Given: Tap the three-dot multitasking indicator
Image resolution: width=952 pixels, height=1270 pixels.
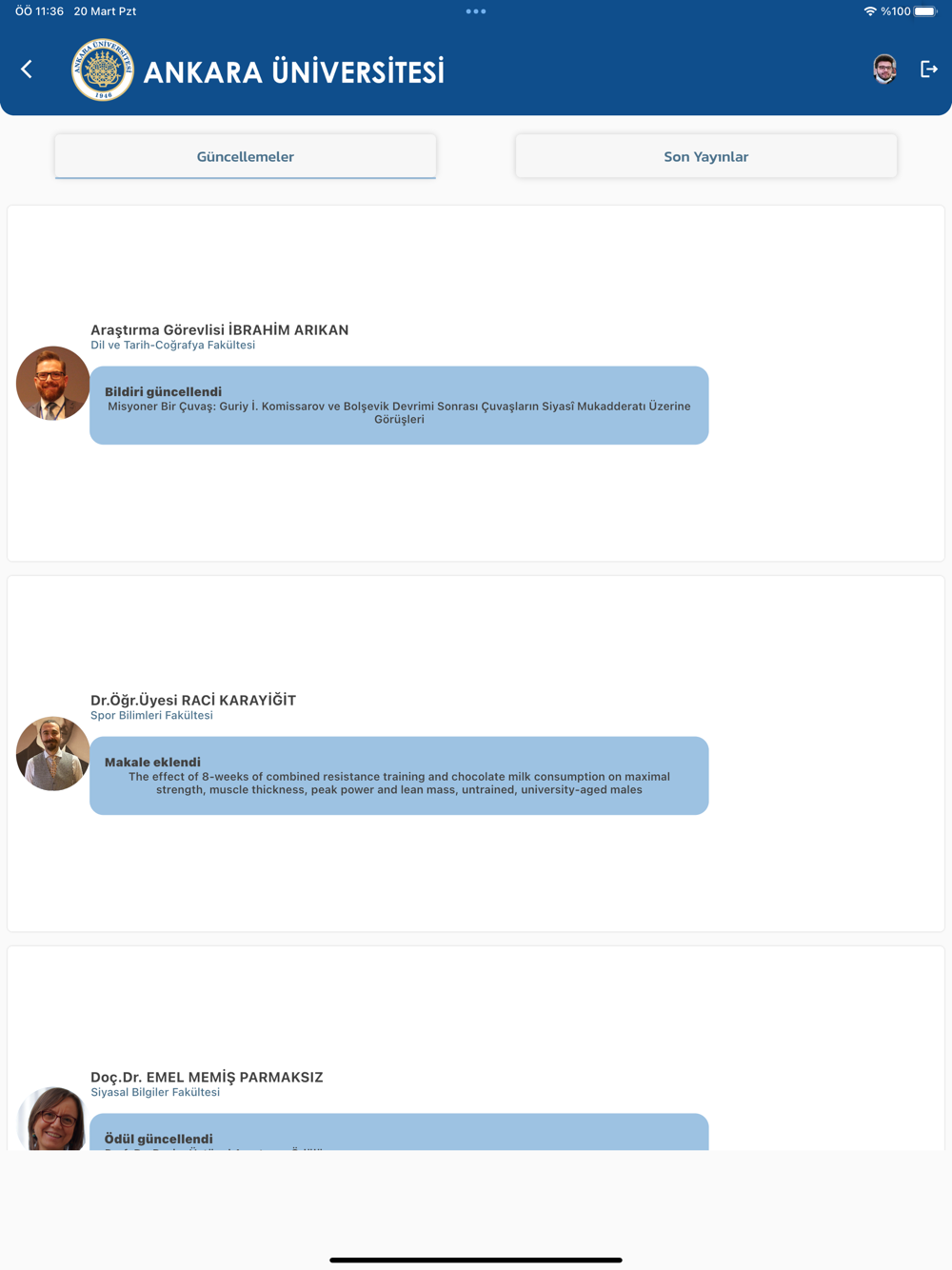Looking at the screenshot, I should pyautogui.click(x=476, y=11).
